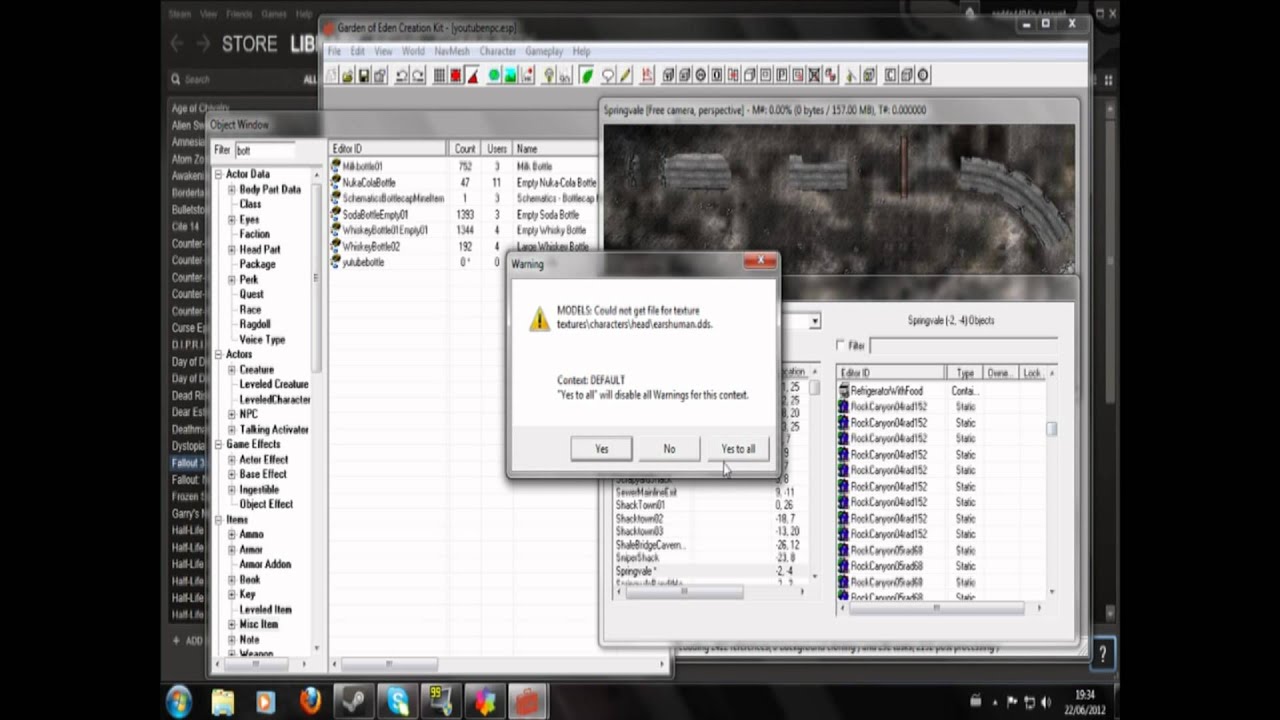Expand the Ammo tree node
The height and width of the screenshot is (720, 1280).
[231, 534]
